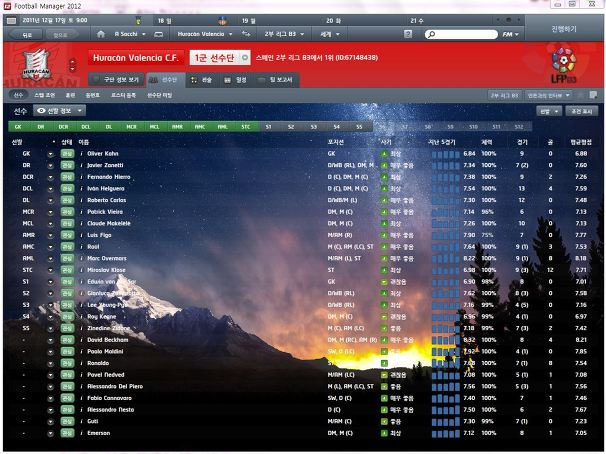Image resolution: width=606 pixels, height=454 pixels.
Task: Select the STC position pill
Action: pos(245,127)
